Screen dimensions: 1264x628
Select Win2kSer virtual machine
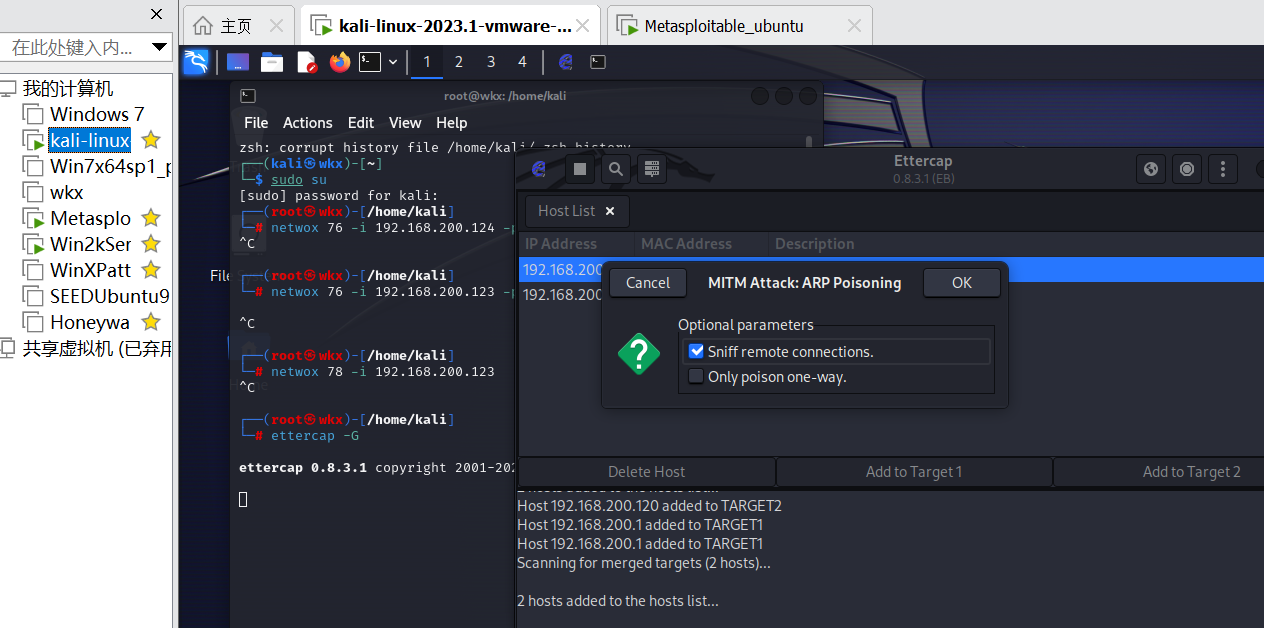[90, 244]
